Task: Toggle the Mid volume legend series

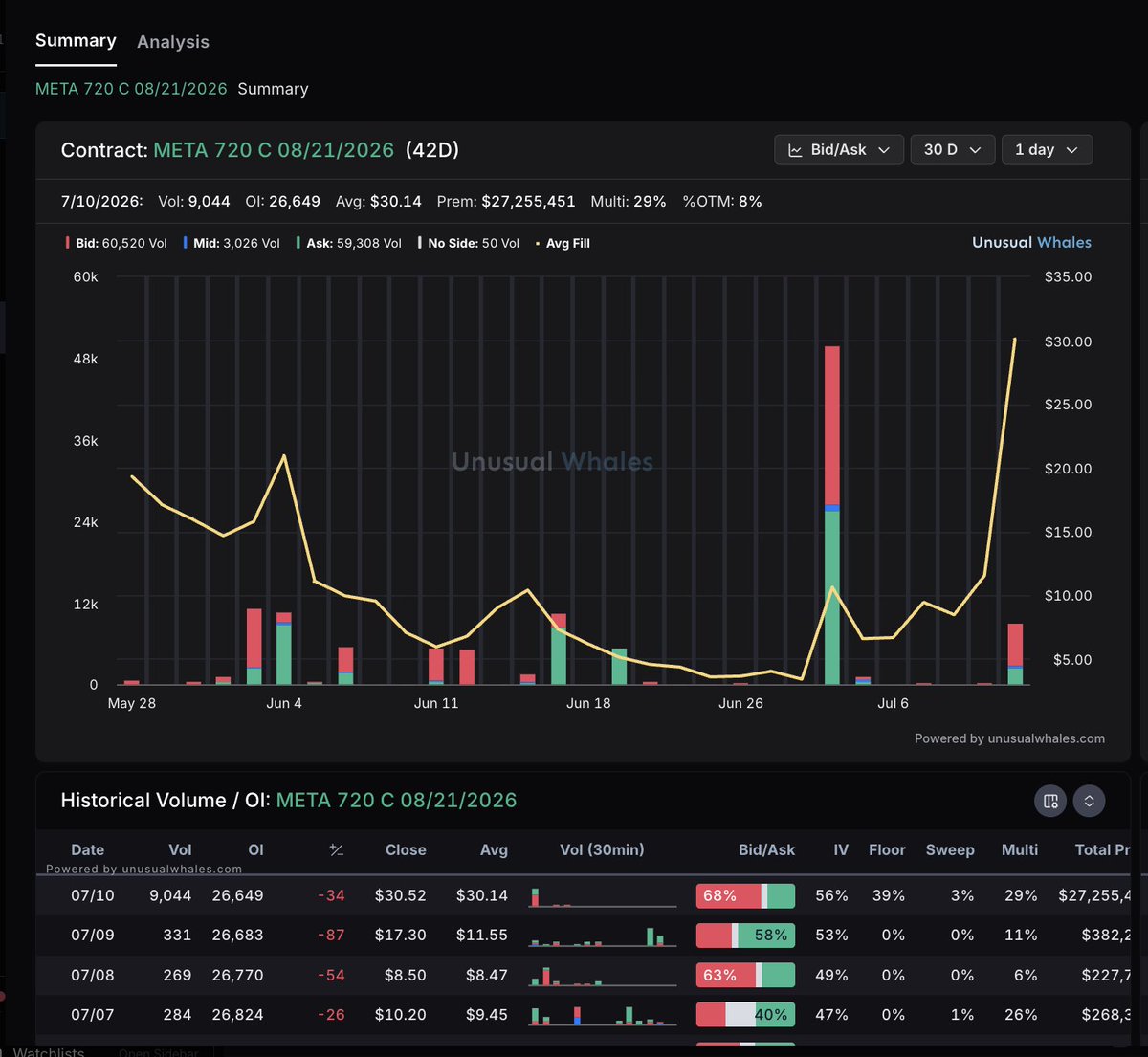Action: (232, 243)
